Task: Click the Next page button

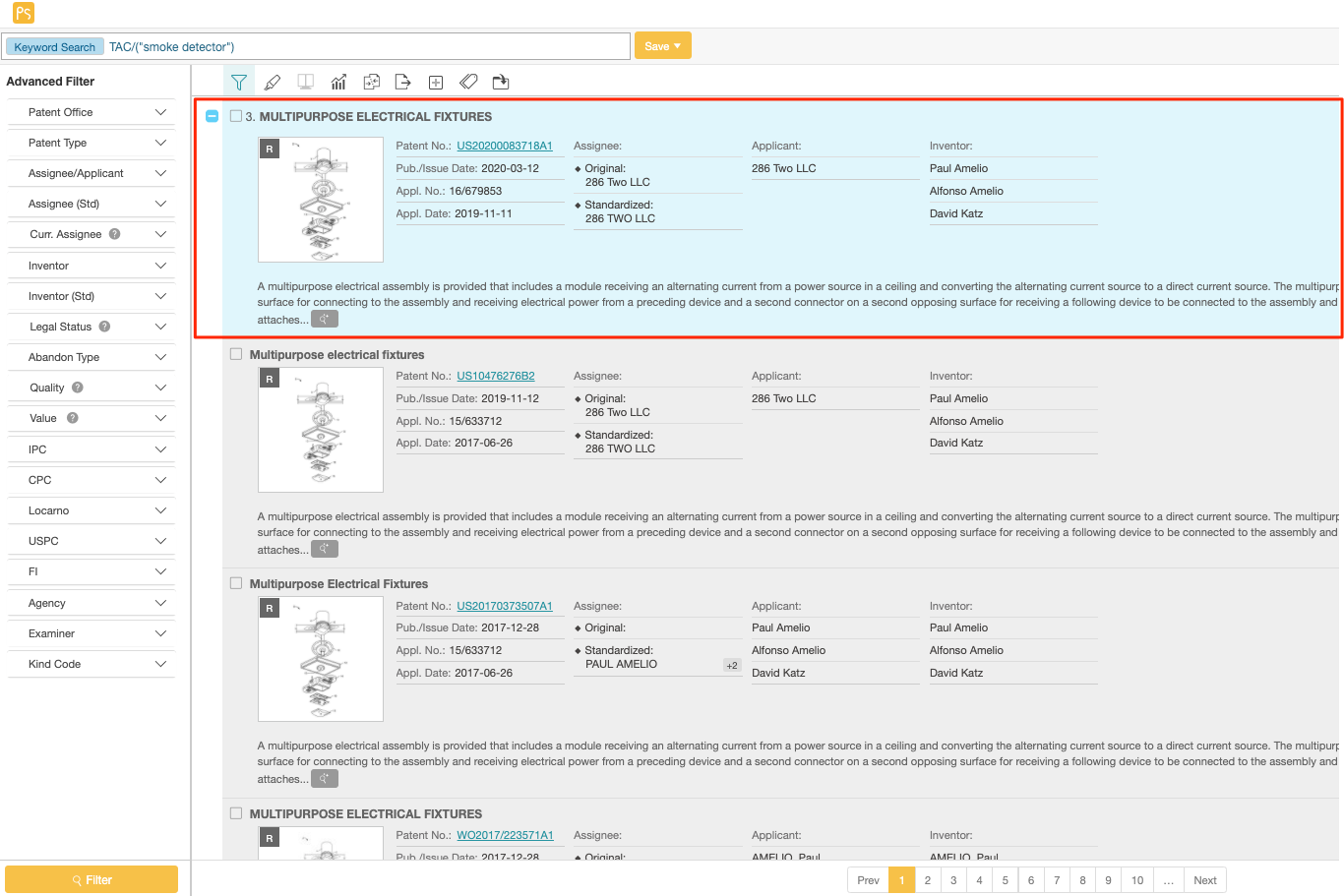Action: pyautogui.click(x=1205, y=880)
